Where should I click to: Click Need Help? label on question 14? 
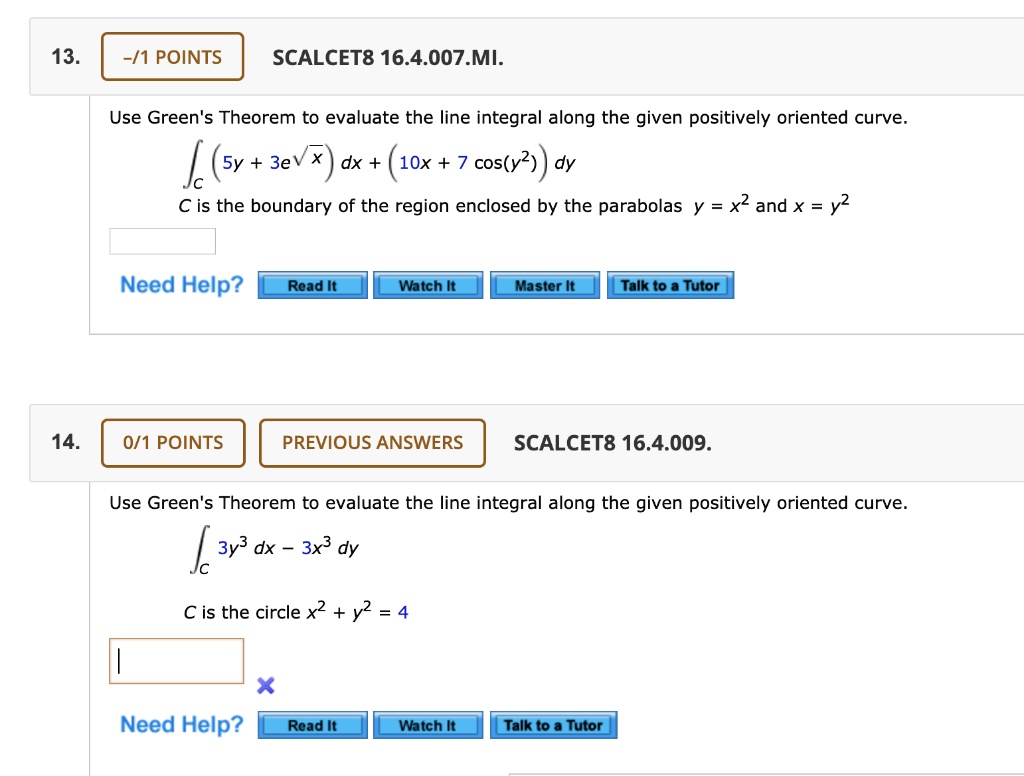(x=180, y=724)
